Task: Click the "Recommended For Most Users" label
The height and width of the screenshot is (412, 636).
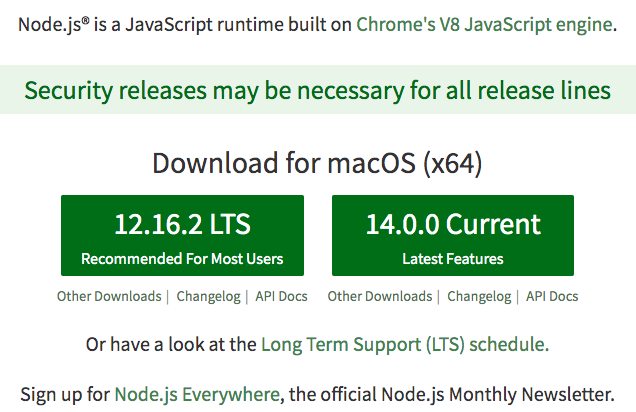Action: (182, 259)
